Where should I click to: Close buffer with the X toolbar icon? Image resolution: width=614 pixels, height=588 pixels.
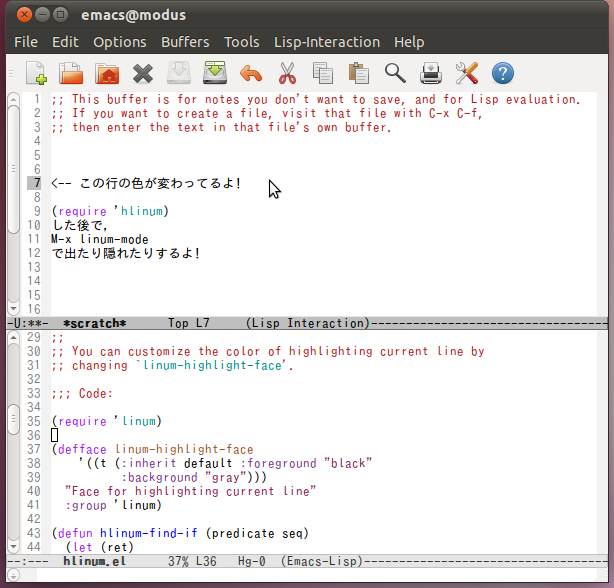coord(143,74)
